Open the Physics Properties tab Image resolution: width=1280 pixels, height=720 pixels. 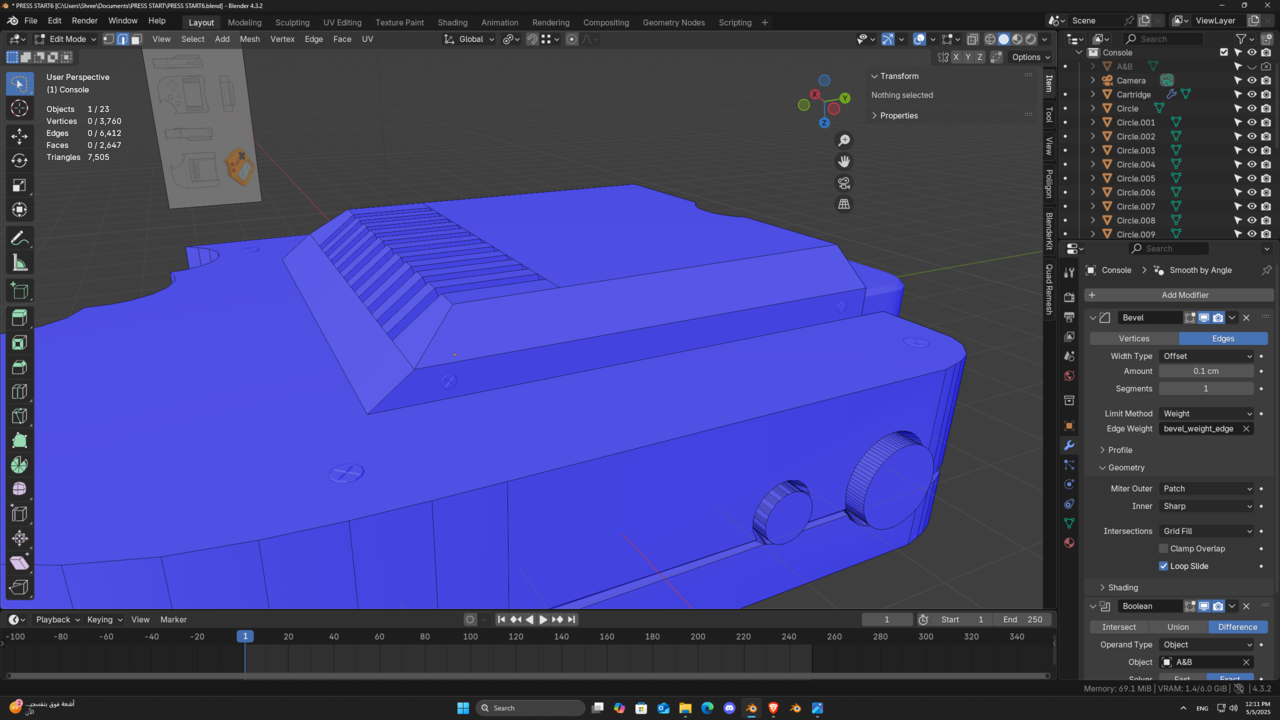(1068, 483)
